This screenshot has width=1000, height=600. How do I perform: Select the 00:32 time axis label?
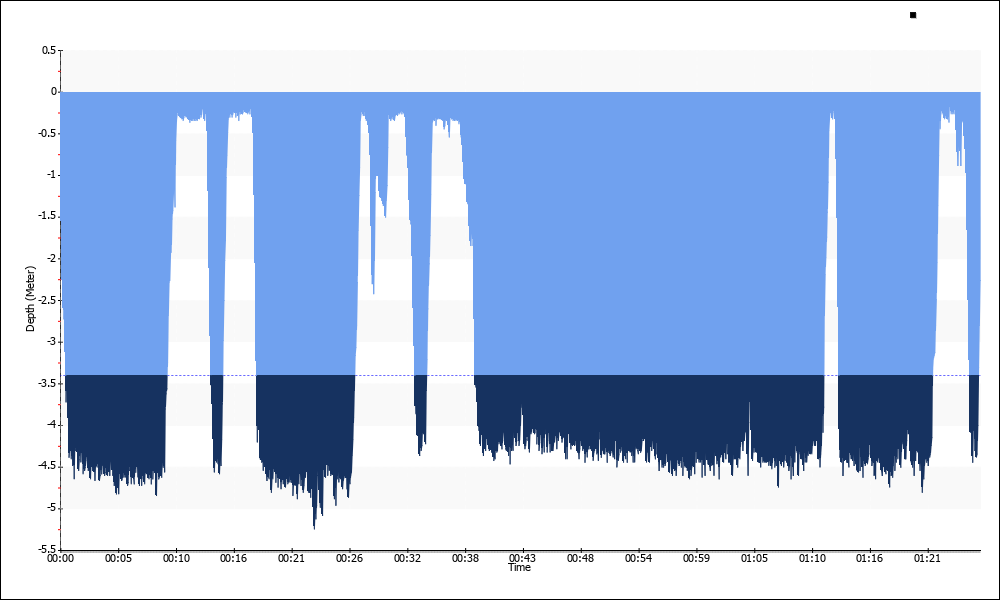(407, 559)
